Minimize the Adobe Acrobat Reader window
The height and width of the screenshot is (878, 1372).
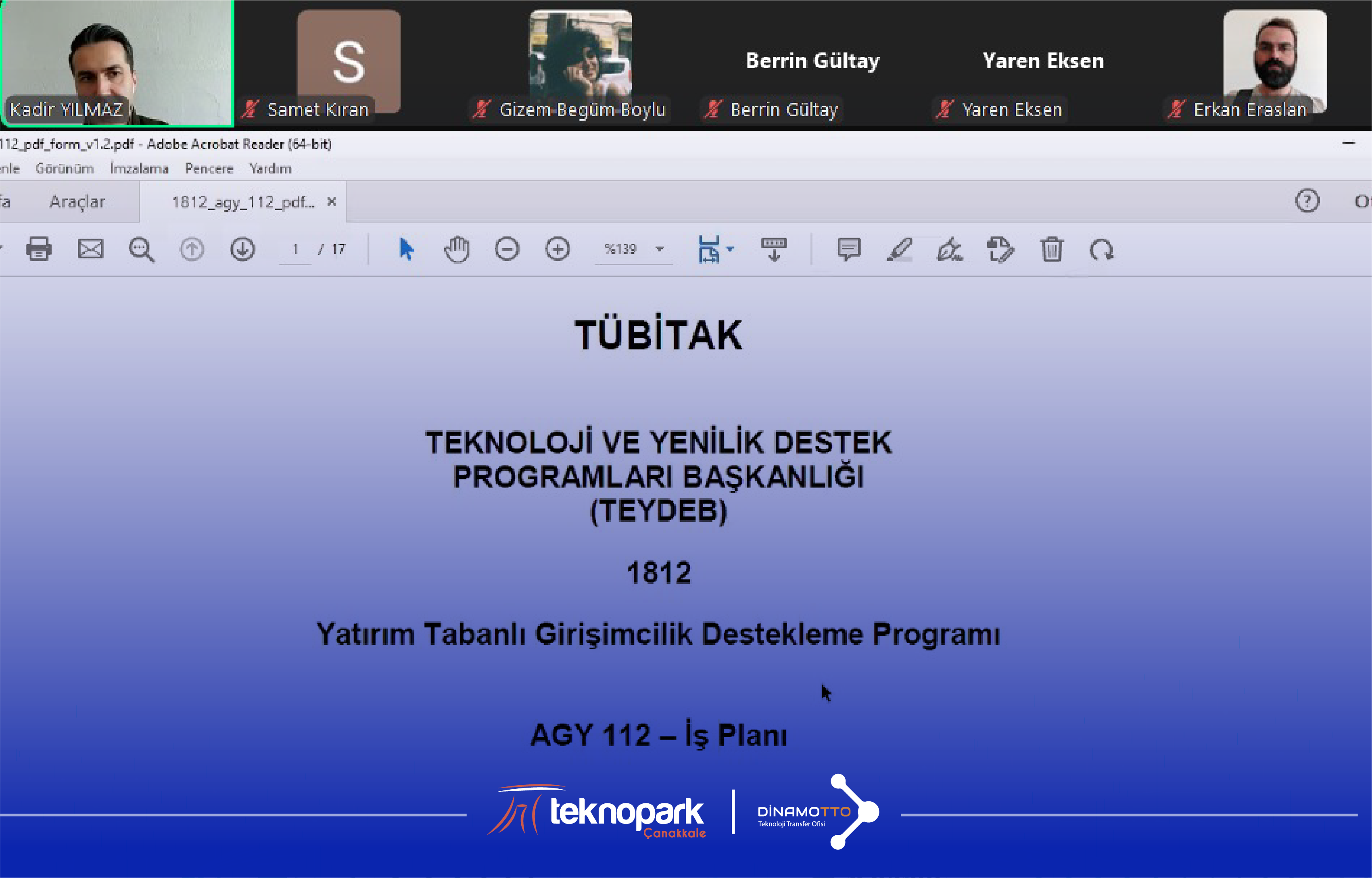(x=1348, y=143)
